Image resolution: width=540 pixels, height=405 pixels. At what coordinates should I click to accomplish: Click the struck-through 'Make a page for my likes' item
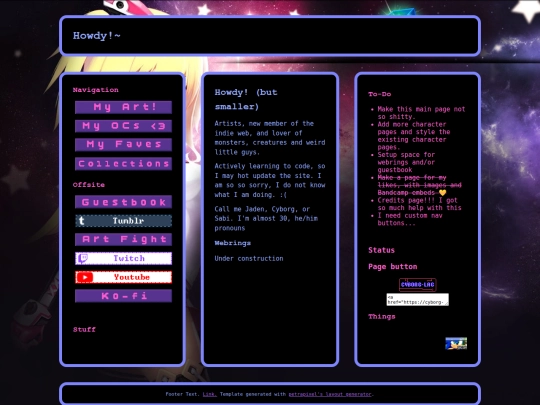tap(419, 185)
